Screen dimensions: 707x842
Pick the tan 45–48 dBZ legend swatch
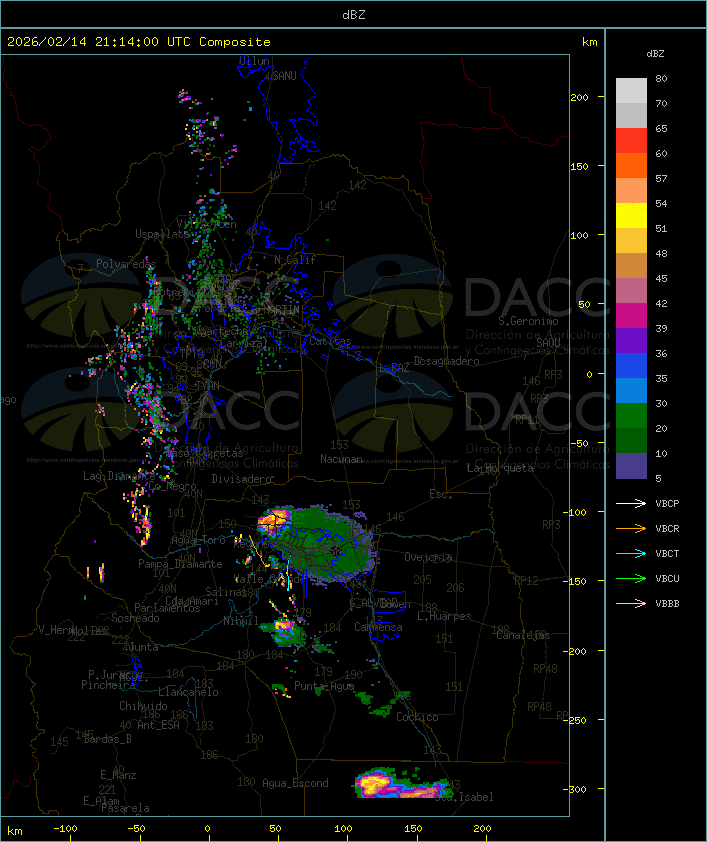[x=631, y=266]
